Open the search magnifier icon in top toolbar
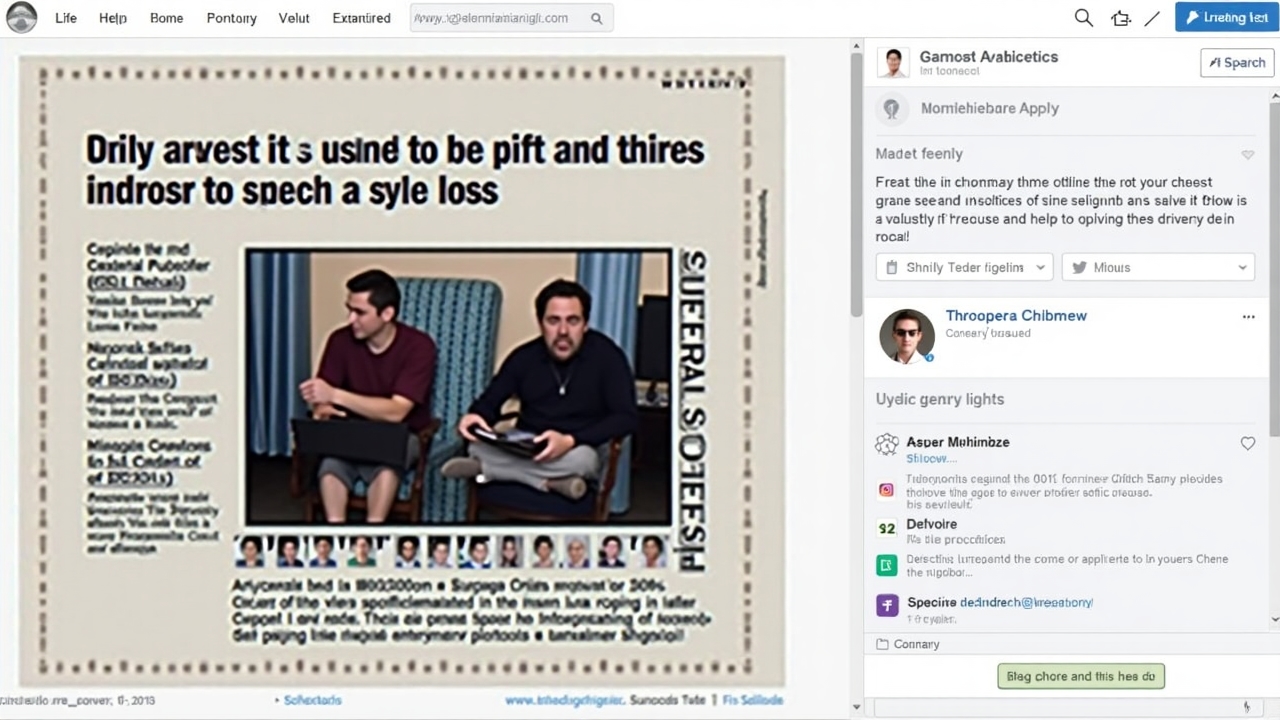Image resolution: width=1280 pixels, height=720 pixels. [1083, 18]
